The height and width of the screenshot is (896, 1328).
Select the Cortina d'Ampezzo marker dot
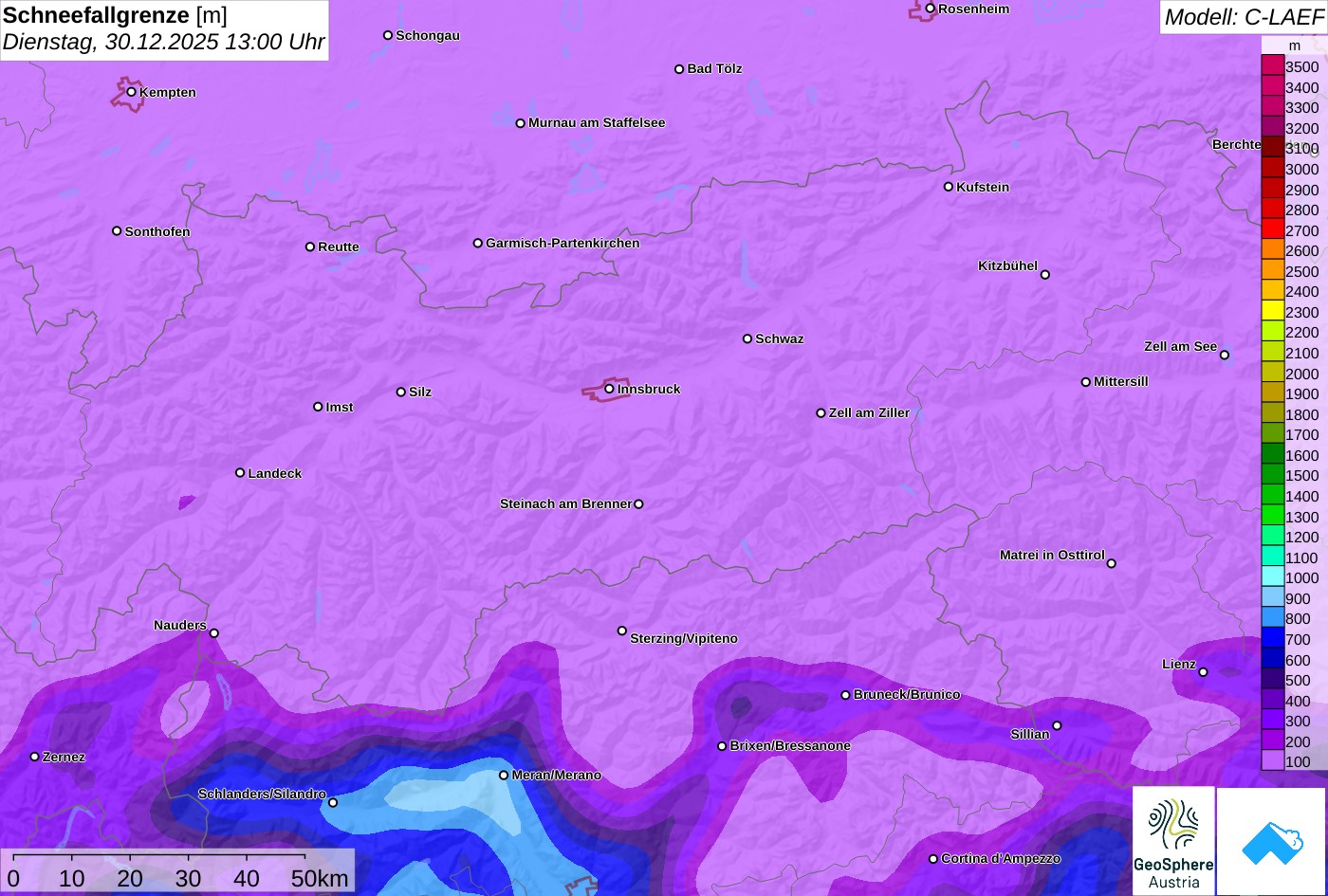933,859
